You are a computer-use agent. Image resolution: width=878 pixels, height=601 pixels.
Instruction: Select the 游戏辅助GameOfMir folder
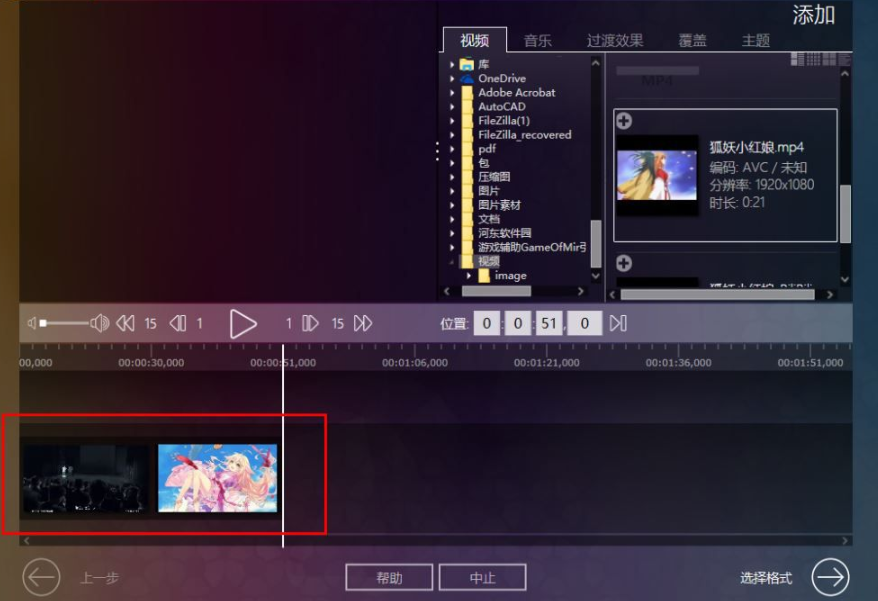pyautogui.click(x=532, y=247)
